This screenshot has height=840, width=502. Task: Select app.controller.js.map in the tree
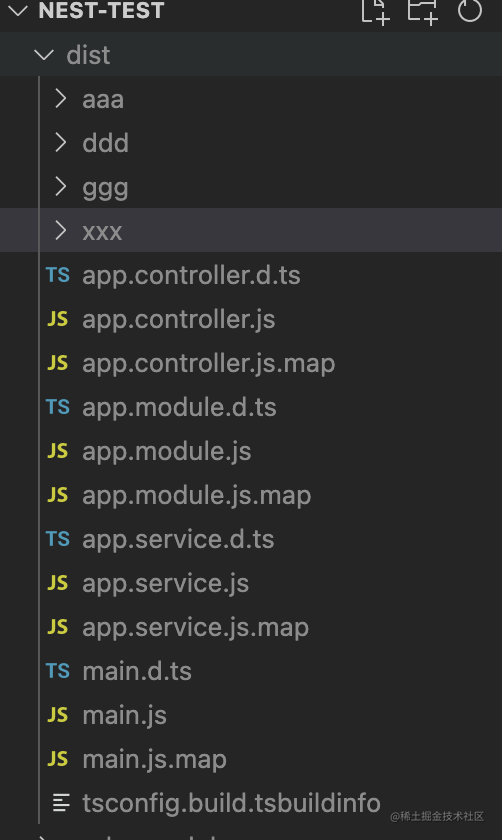[251, 363]
